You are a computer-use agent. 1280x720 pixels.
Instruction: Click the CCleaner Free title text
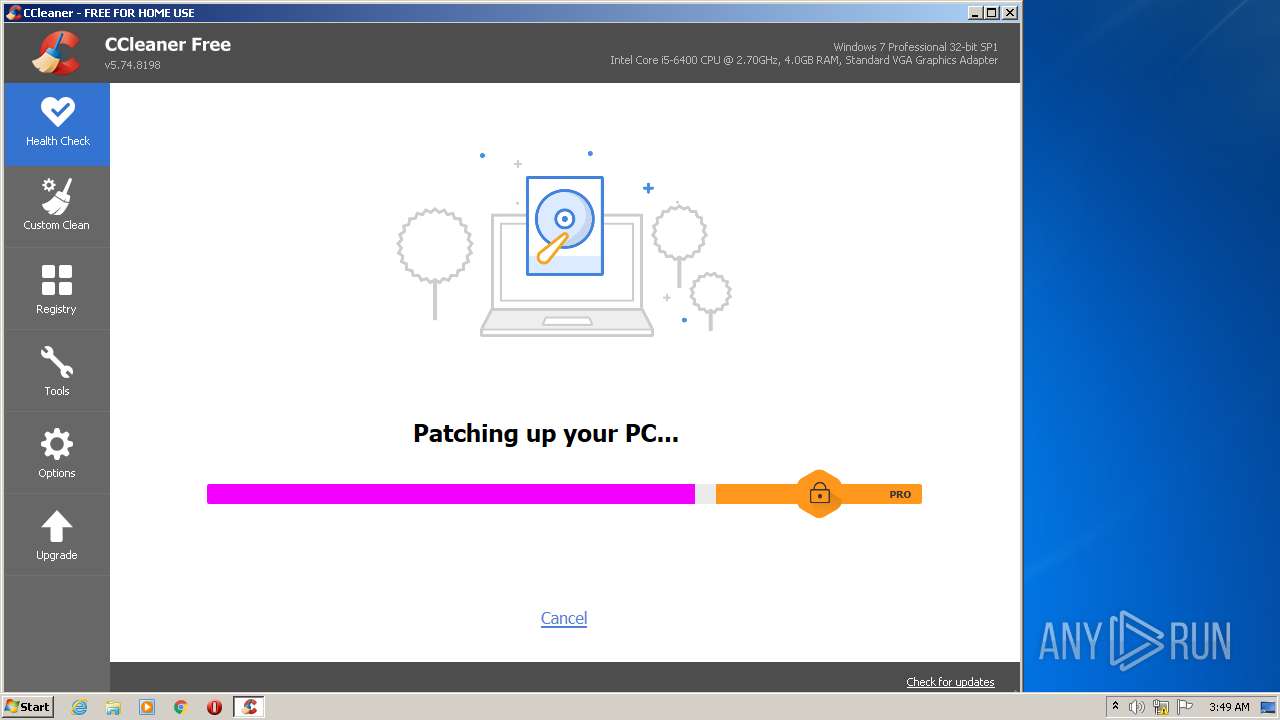pos(168,44)
